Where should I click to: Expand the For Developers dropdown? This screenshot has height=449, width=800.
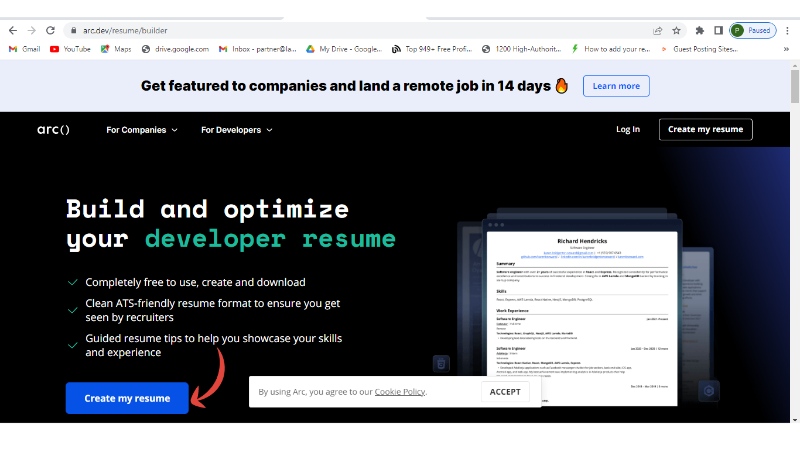pos(236,130)
